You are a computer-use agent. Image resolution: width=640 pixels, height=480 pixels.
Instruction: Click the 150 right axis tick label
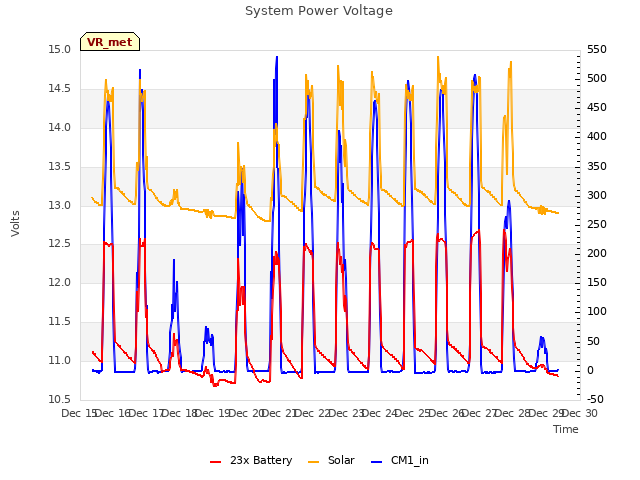point(597,282)
